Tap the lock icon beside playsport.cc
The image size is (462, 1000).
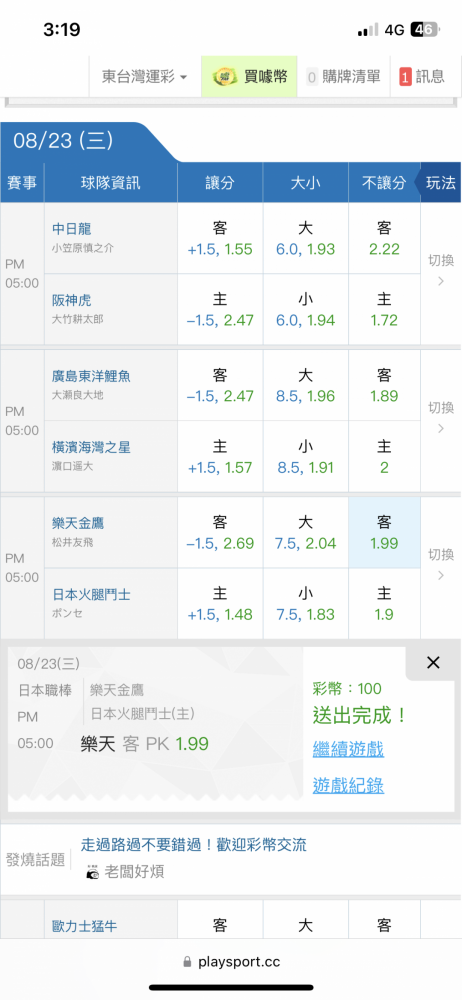point(187,962)
